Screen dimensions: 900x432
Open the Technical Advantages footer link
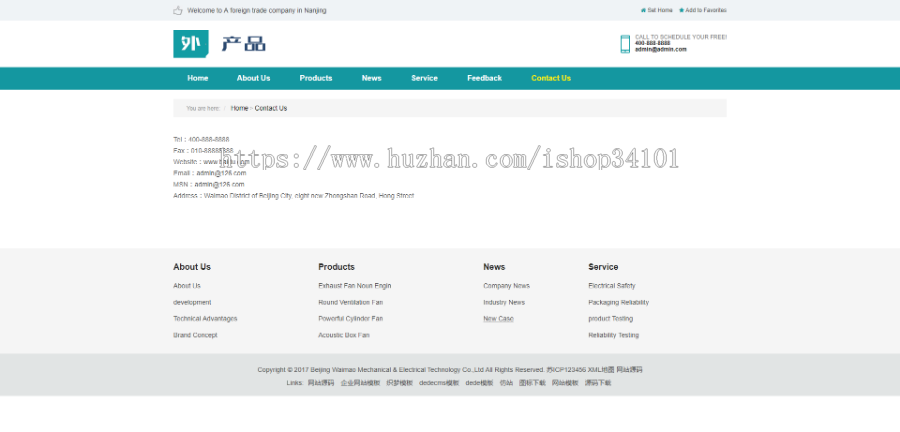coord(205,319)
